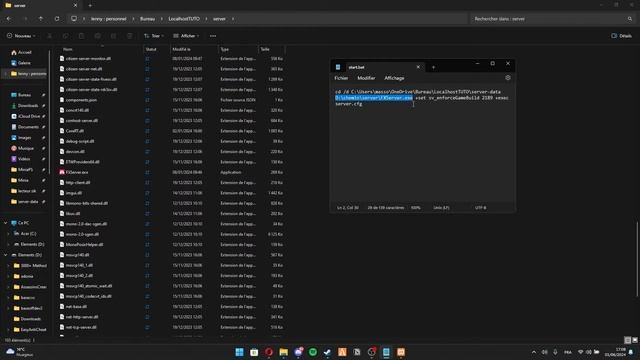Open Galerie in the sidebar
The width and height of the screenshot is (640, 360).
click(24, 63)
